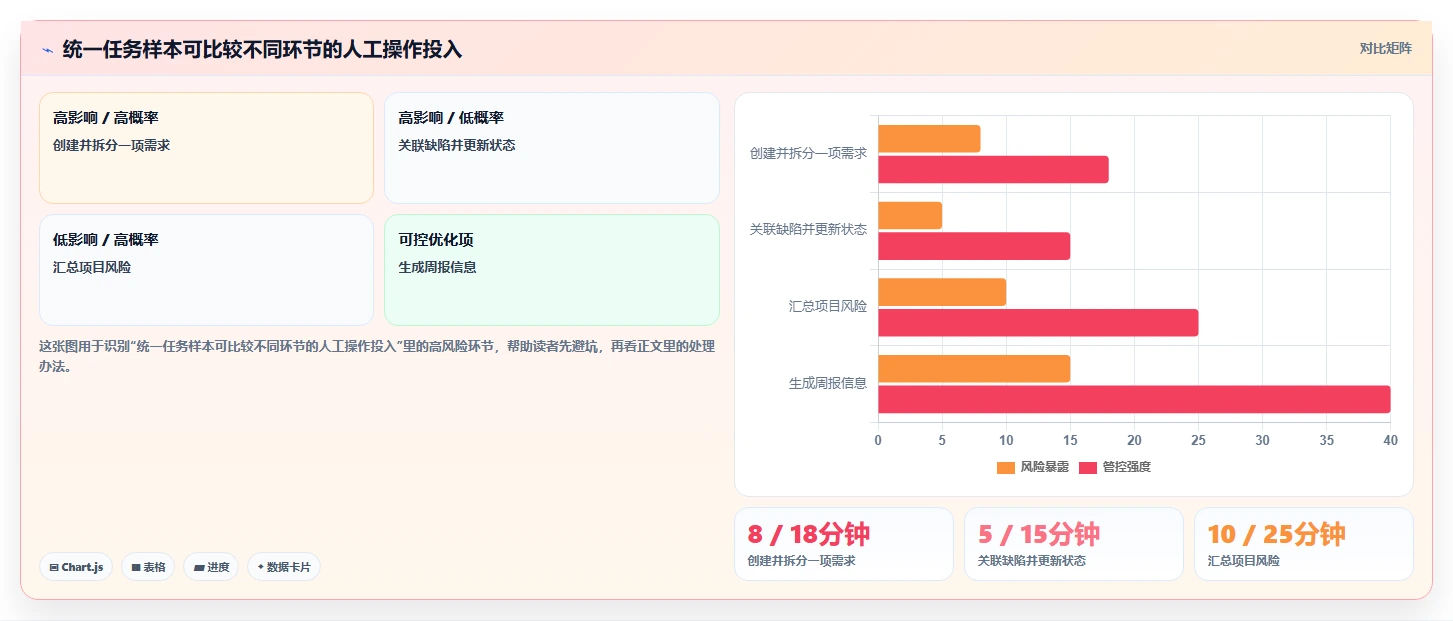Click the orange bar for 关联缺陷并更新状态

click(x=910, y=215)
